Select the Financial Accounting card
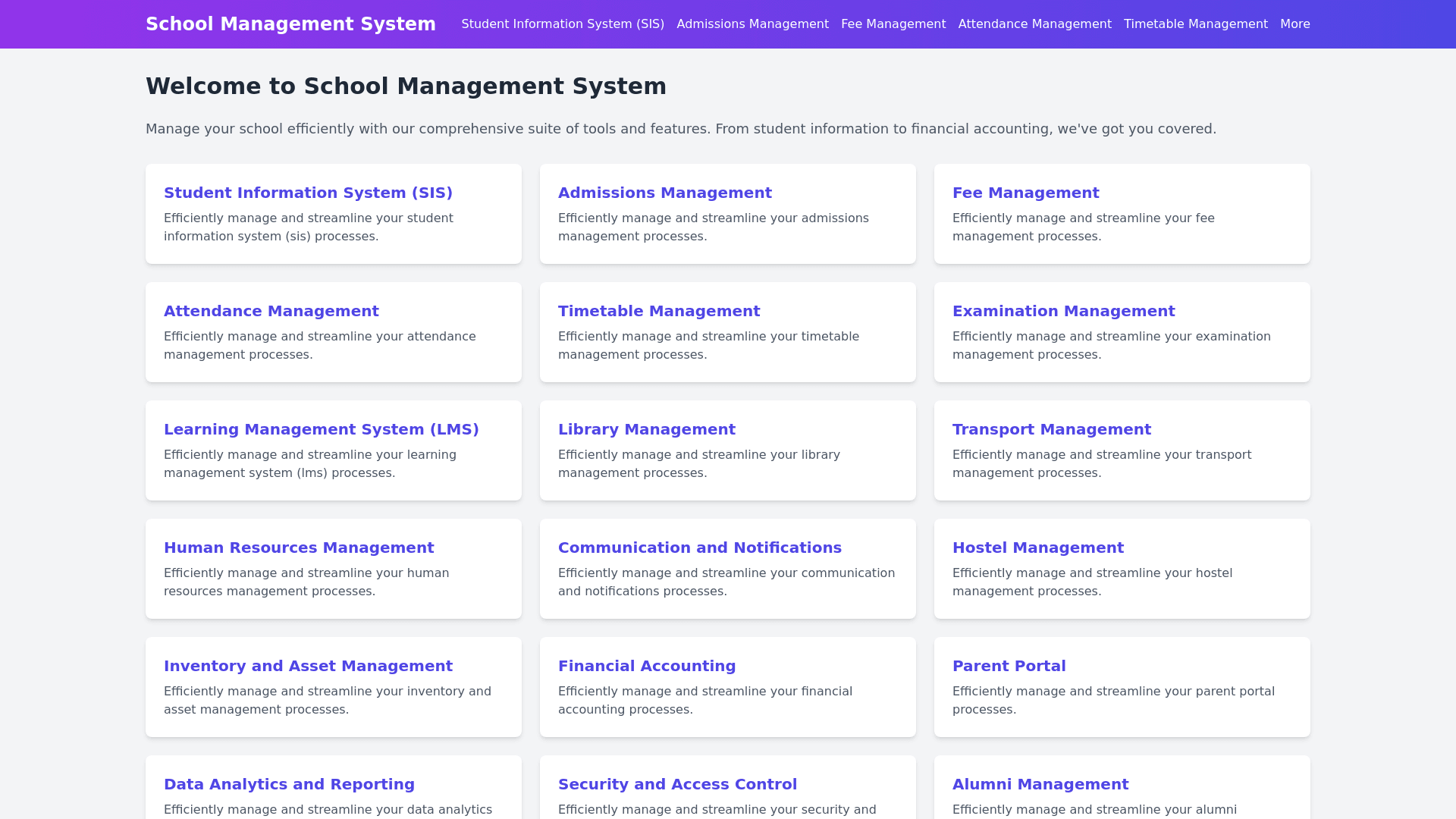 (646, 666)
